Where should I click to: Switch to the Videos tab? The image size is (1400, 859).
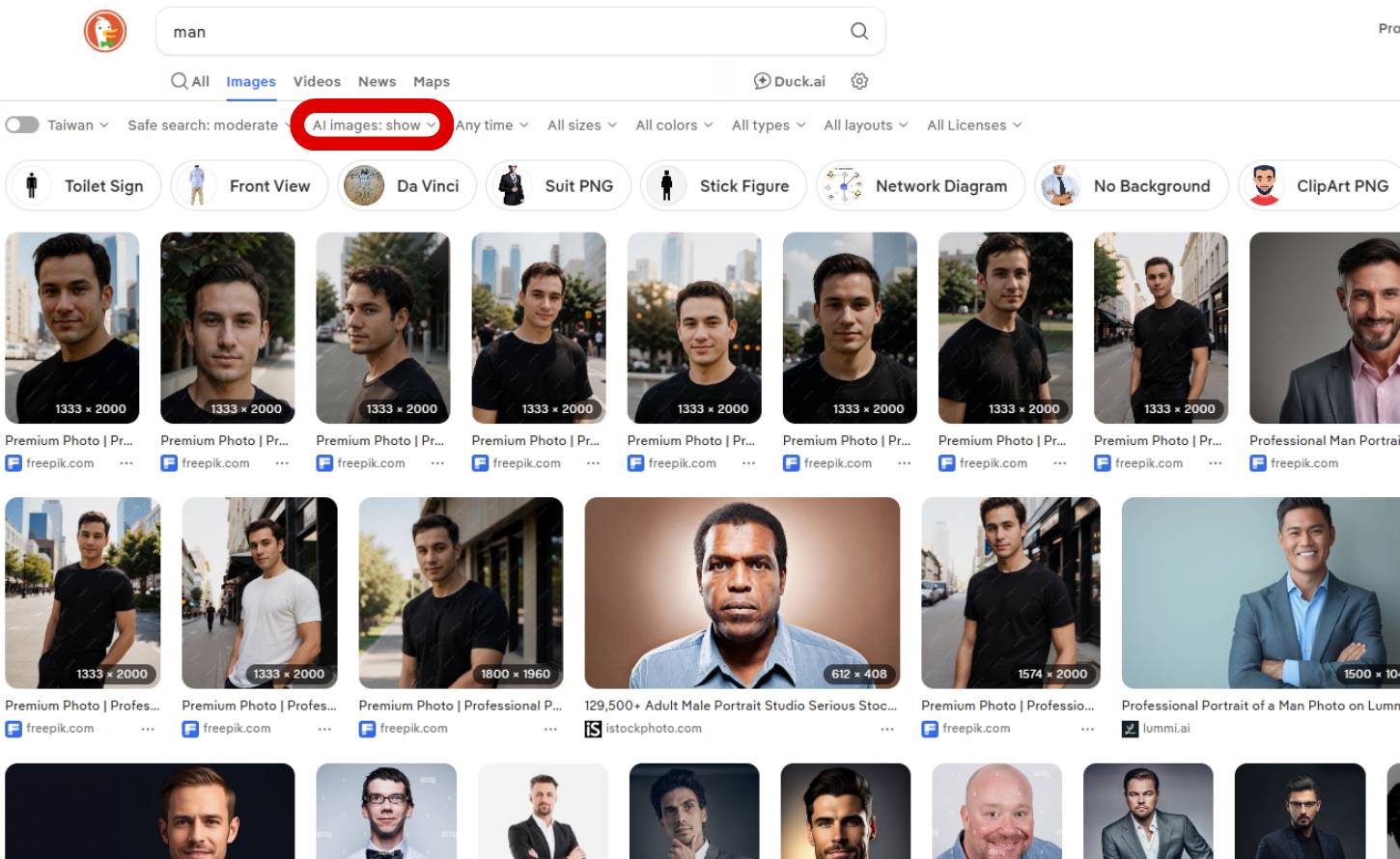317,81
